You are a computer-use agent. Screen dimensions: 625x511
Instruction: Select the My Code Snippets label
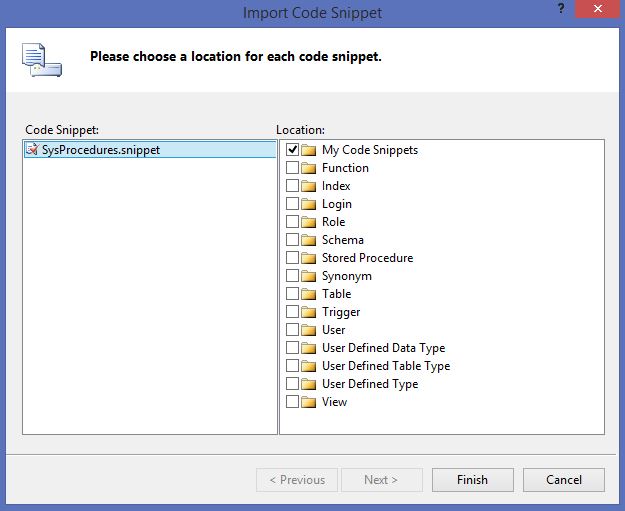370,150
